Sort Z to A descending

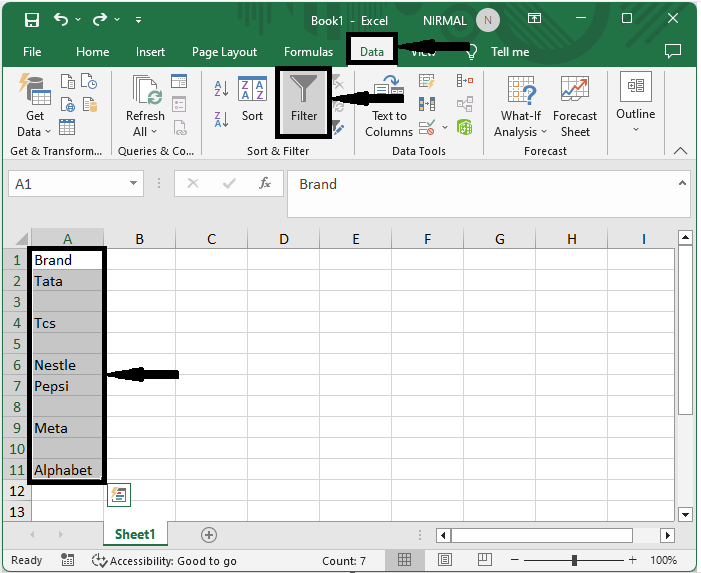coord(221,119)
